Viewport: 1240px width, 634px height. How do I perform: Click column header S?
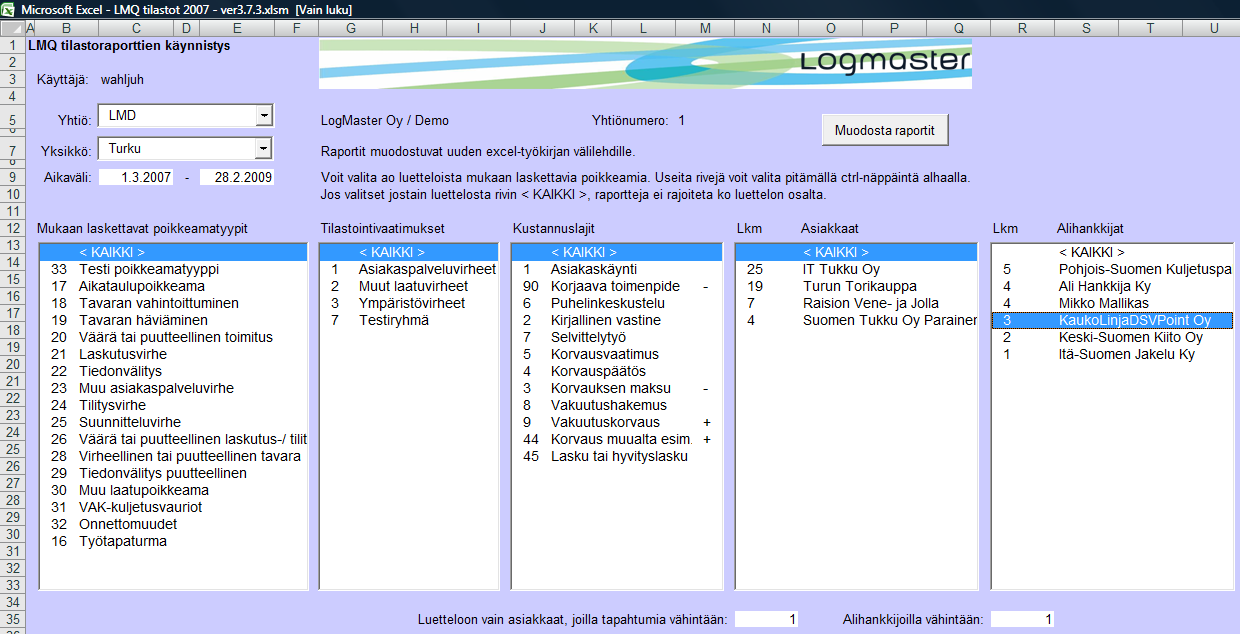1086,28
